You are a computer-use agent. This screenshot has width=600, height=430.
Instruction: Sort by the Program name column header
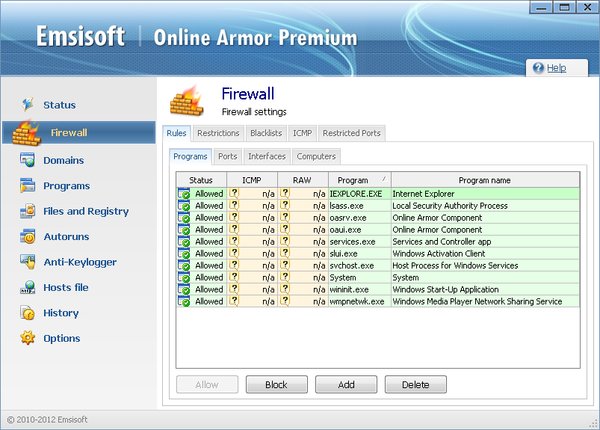[485, 180]
